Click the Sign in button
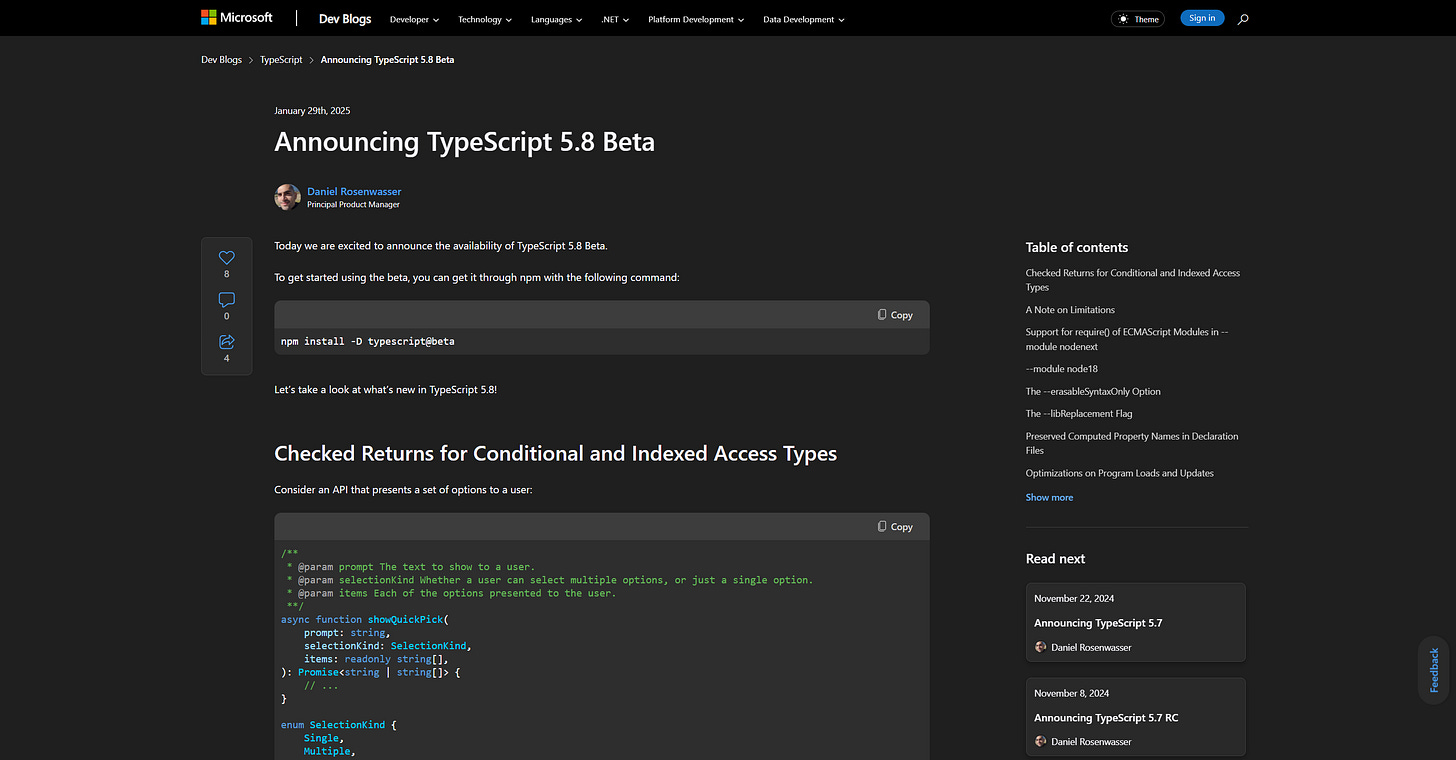Viewport: 1456px width, 760px height. point(1202,18)
